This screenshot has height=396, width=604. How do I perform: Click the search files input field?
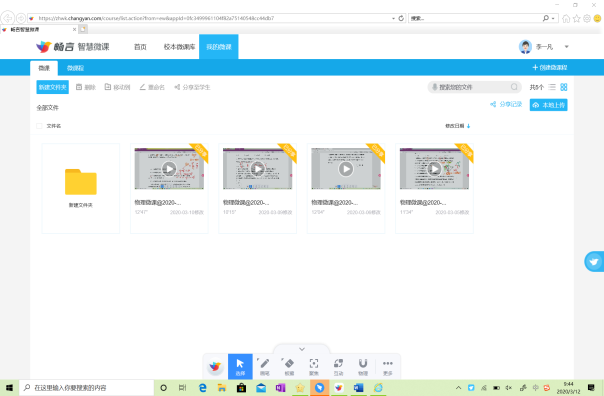pos(474,87)
